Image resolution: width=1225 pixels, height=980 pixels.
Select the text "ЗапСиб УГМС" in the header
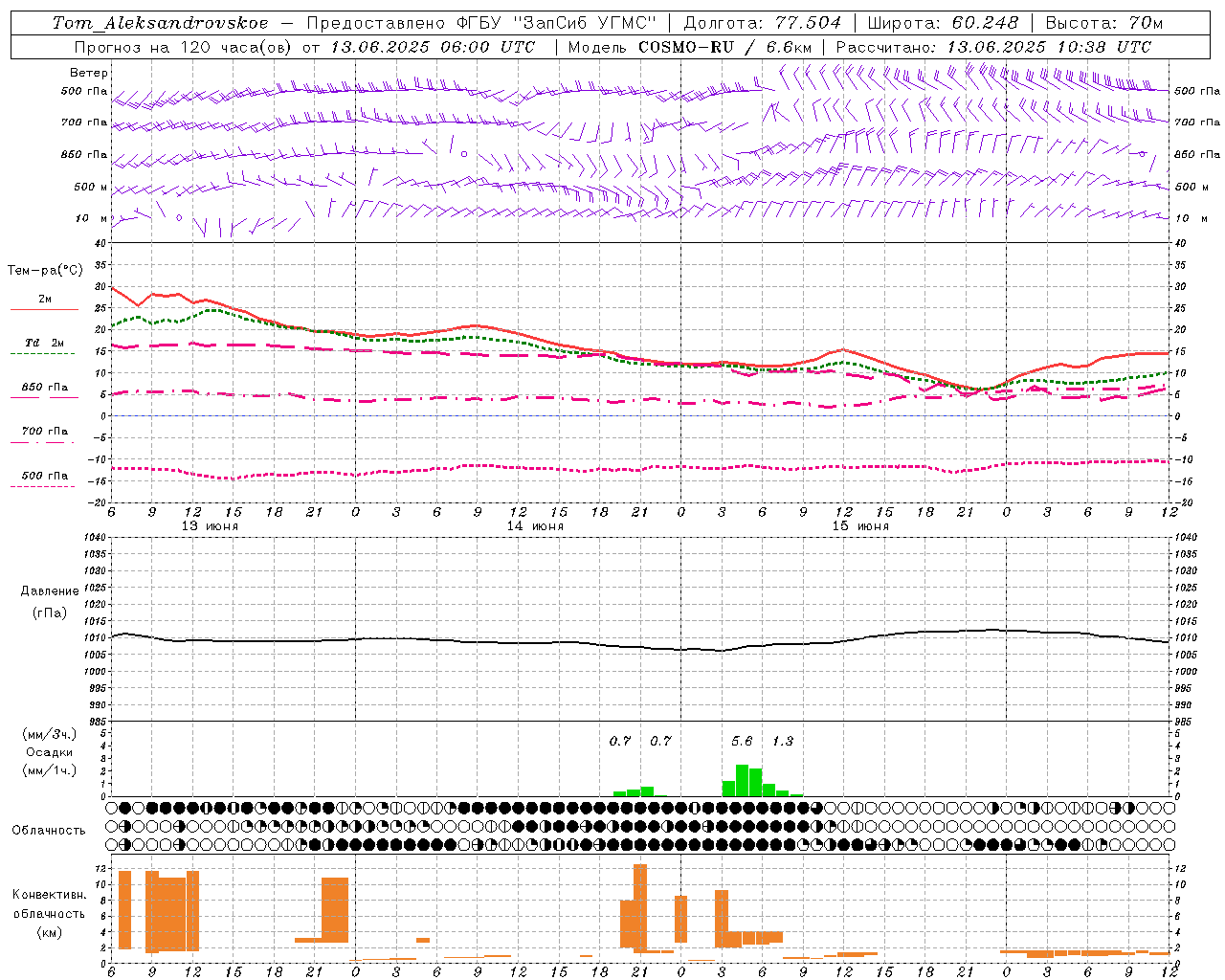[x=587, y=23]
